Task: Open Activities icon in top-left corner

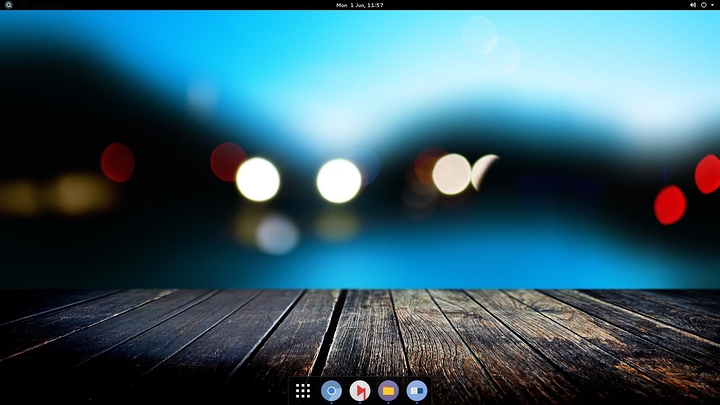Action: pos(9,5)
